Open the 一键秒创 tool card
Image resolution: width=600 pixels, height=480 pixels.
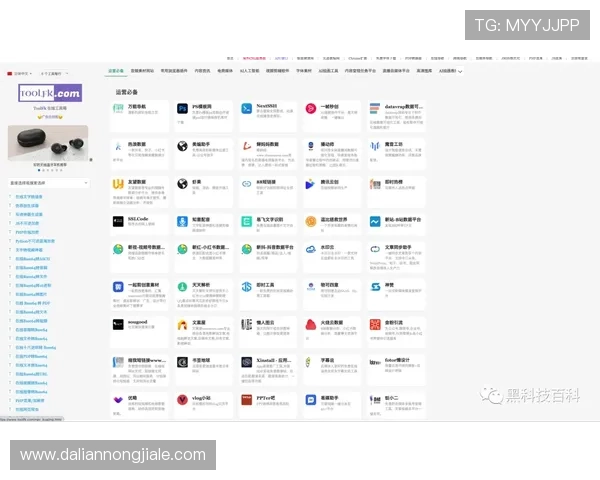[x=332, y=110]
